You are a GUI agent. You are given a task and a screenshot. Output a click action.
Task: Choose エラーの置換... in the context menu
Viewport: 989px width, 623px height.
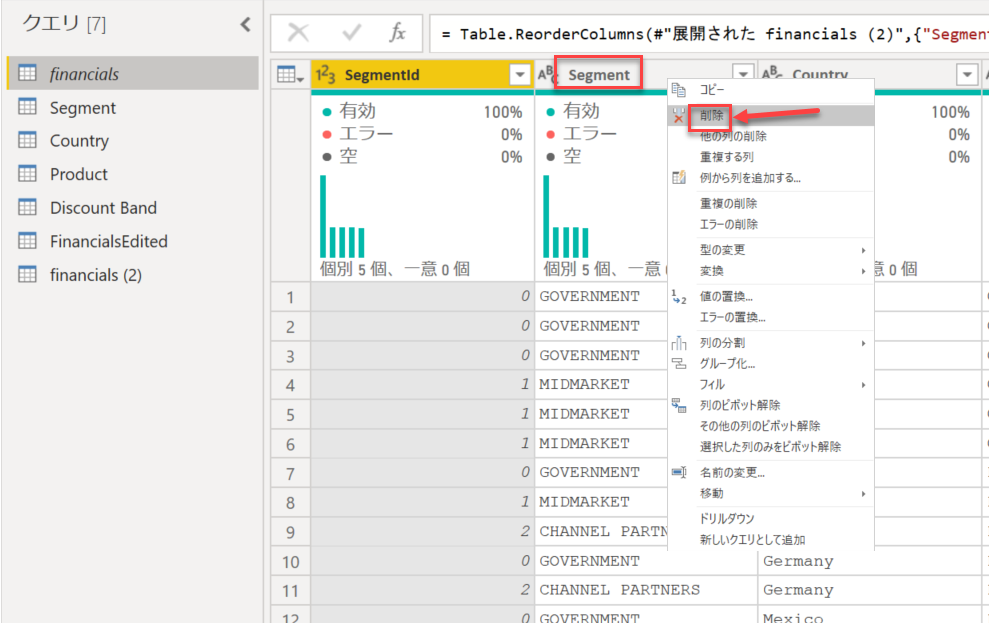tap(771, 317)
